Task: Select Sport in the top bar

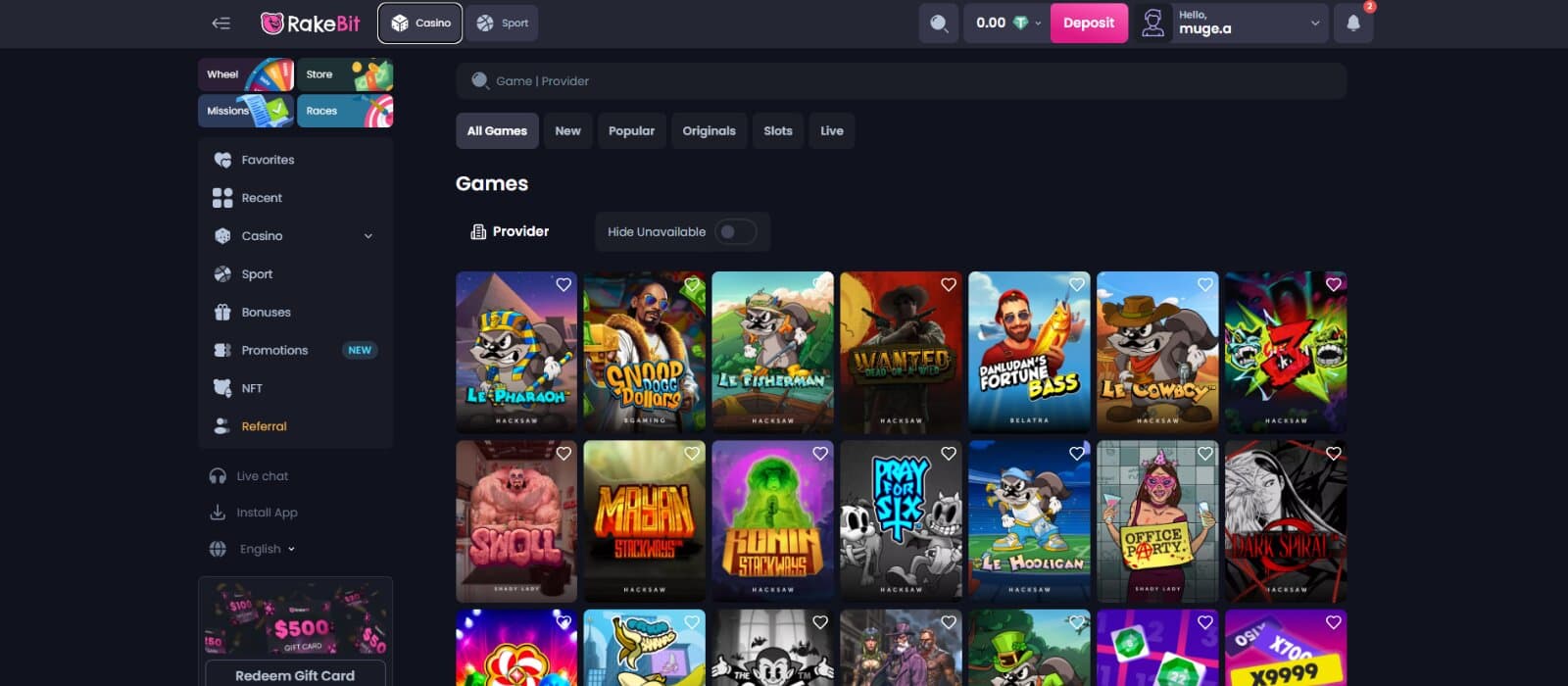Action: tap(503, 24)
